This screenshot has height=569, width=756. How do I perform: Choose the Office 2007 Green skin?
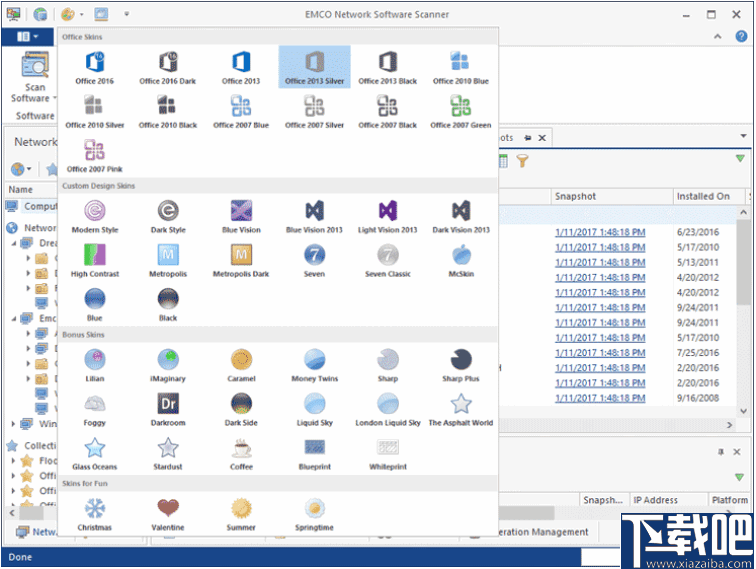click(x=461, y=111)
